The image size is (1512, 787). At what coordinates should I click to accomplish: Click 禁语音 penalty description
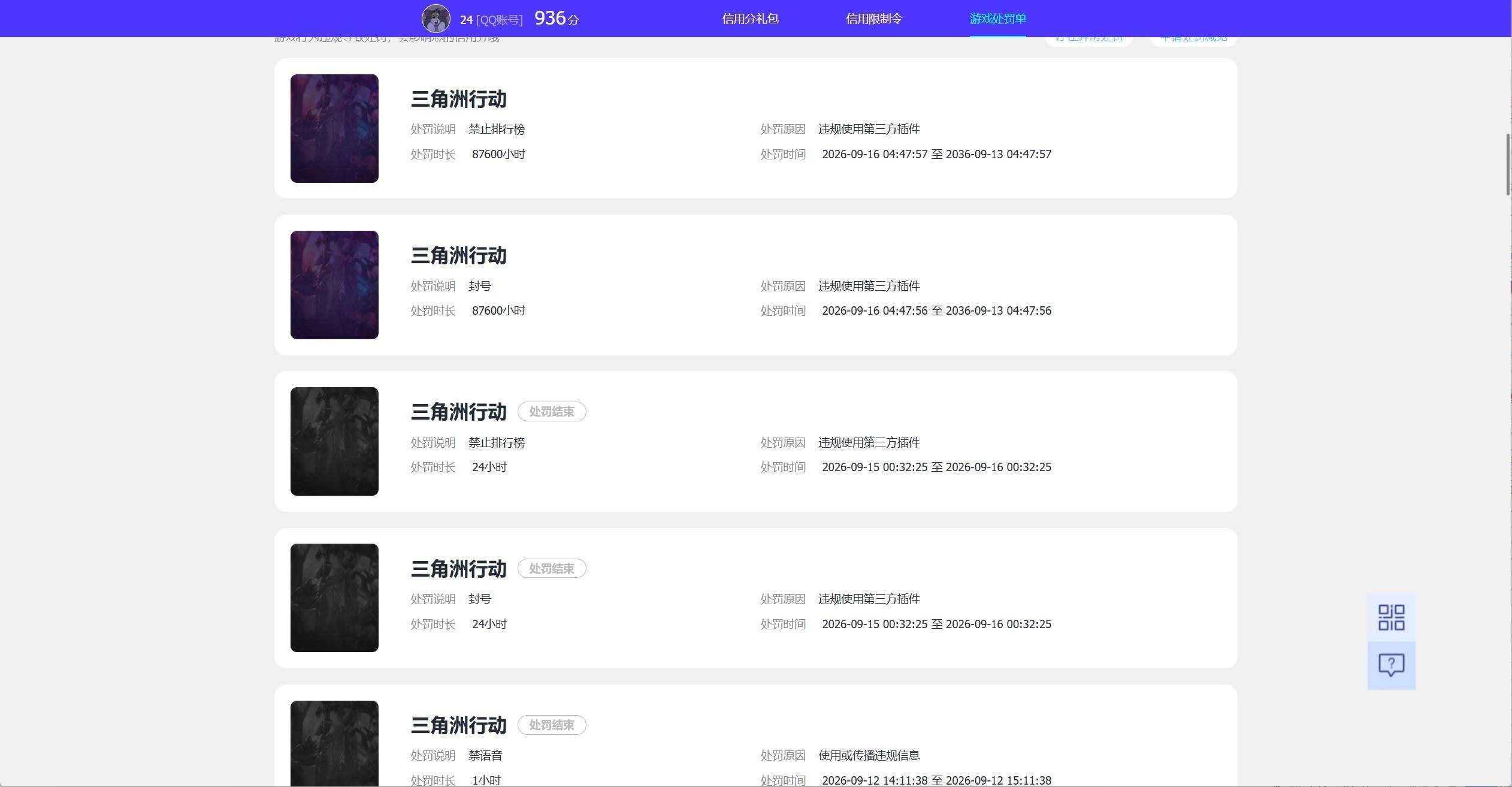tap(485, 755)
